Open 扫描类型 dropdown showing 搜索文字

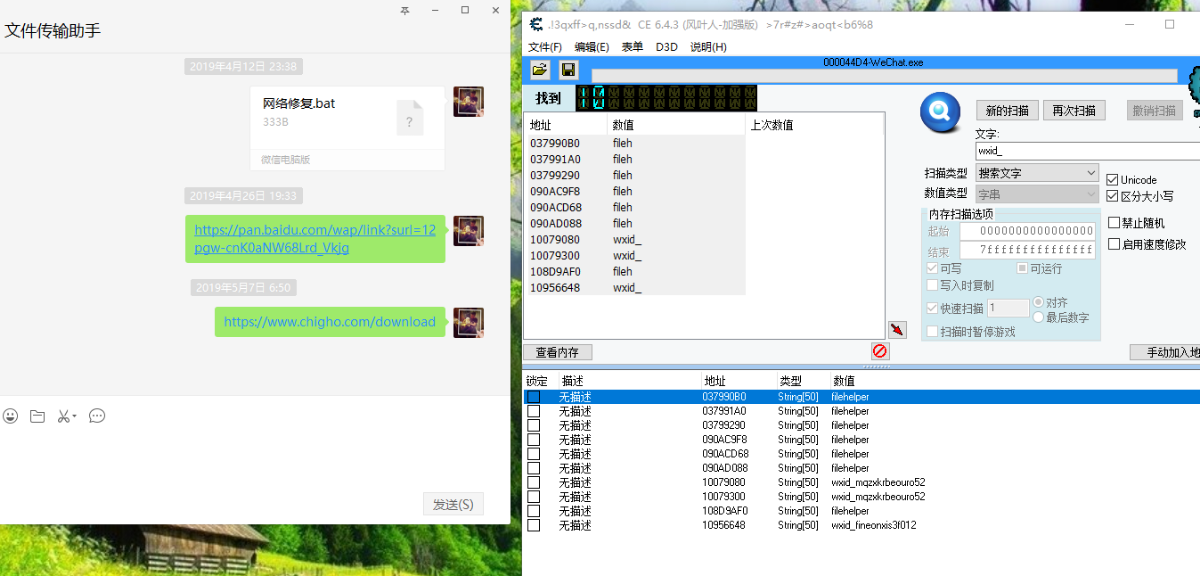(1037, 173)
